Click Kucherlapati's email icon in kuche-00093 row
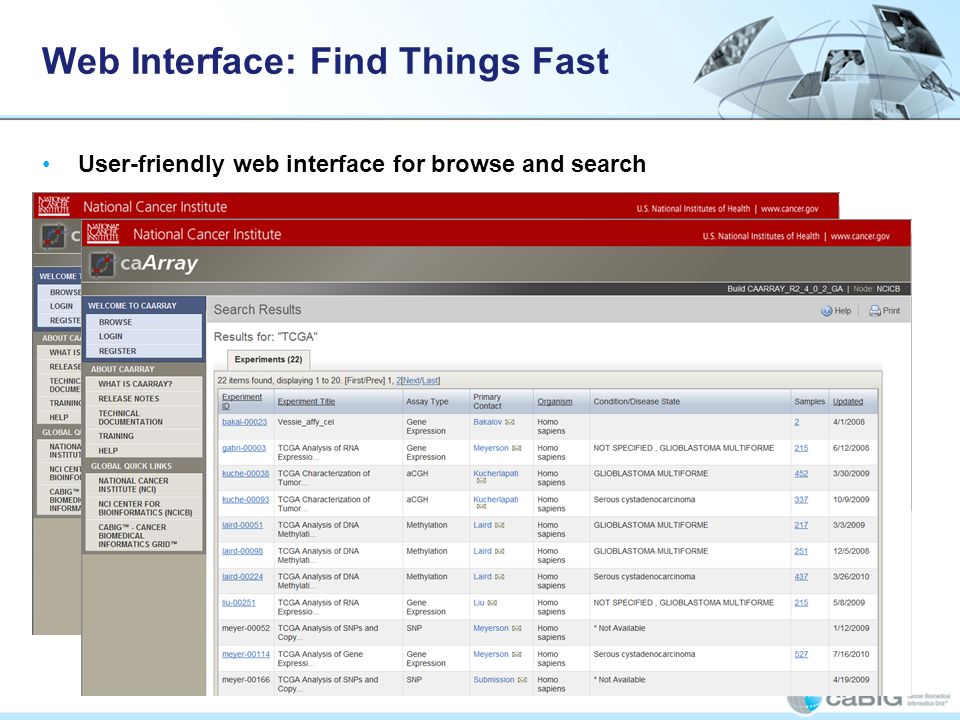This screenshot has width=960, height=720. click(x=481, y=507)
